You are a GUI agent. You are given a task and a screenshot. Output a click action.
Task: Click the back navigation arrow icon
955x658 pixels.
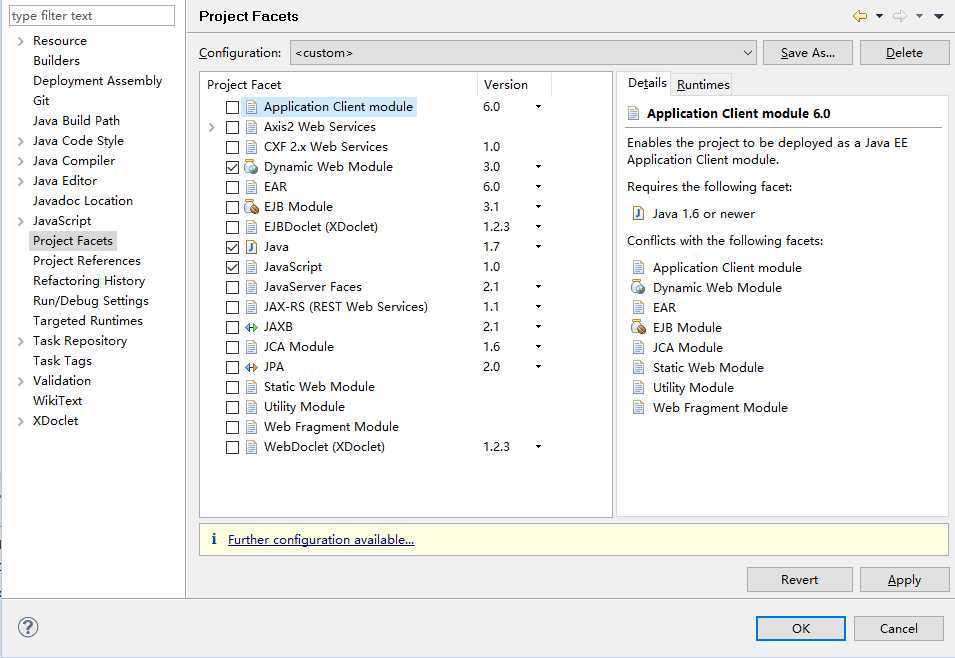859,16
